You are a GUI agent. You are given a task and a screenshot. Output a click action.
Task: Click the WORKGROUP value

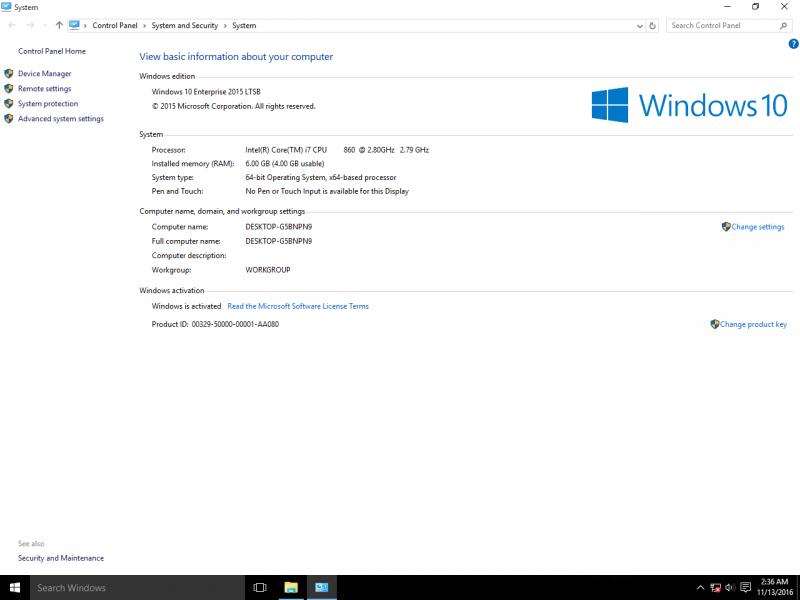pyautogui.click(x=268, y=270)
